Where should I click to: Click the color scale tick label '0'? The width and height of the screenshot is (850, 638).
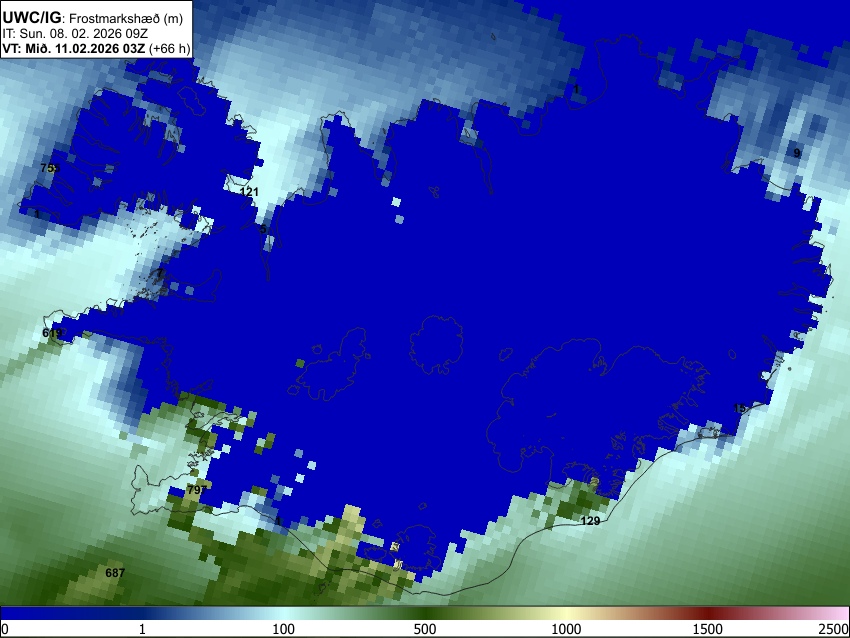pos(5,629)
